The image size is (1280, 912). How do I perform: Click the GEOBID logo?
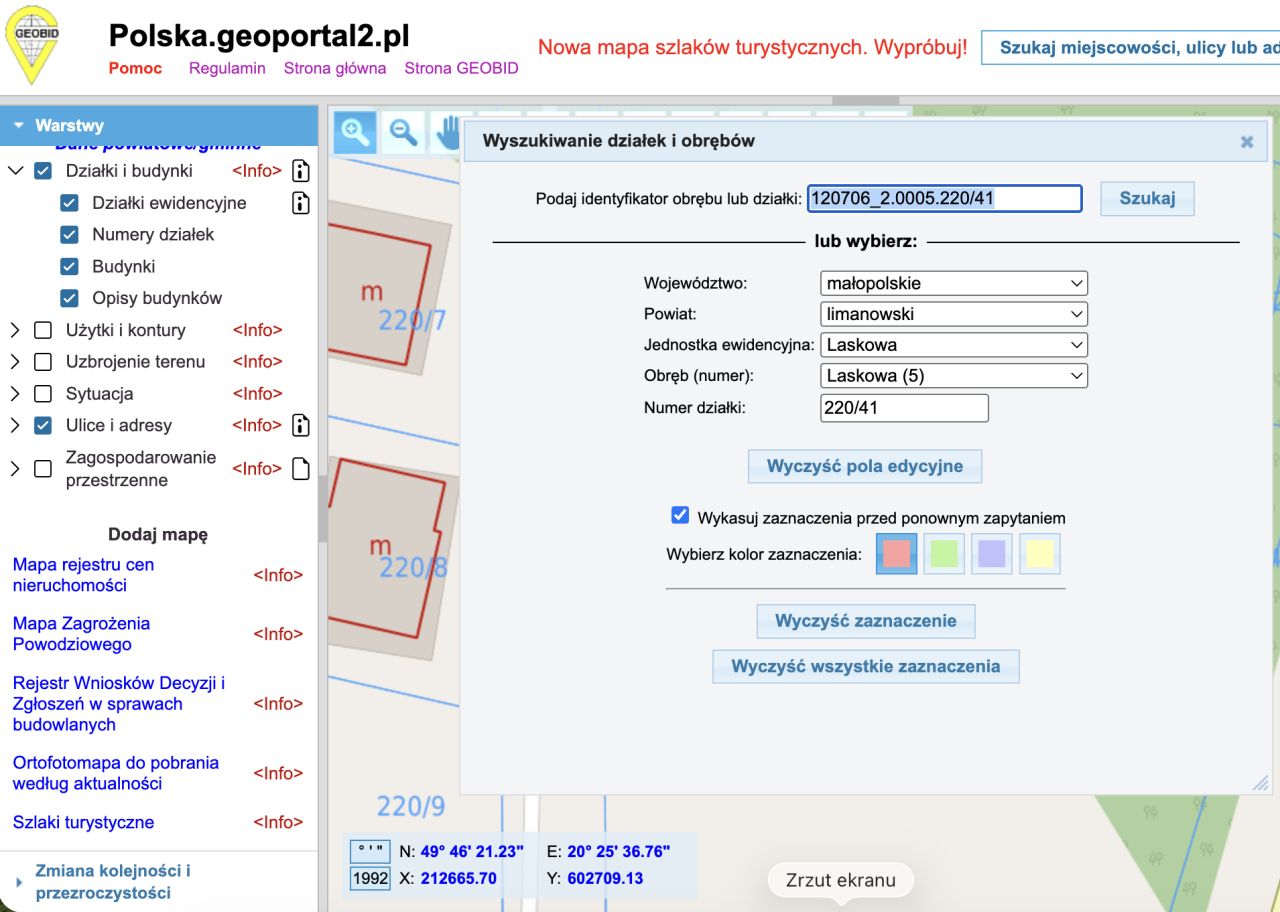click(x=32, y=45)
